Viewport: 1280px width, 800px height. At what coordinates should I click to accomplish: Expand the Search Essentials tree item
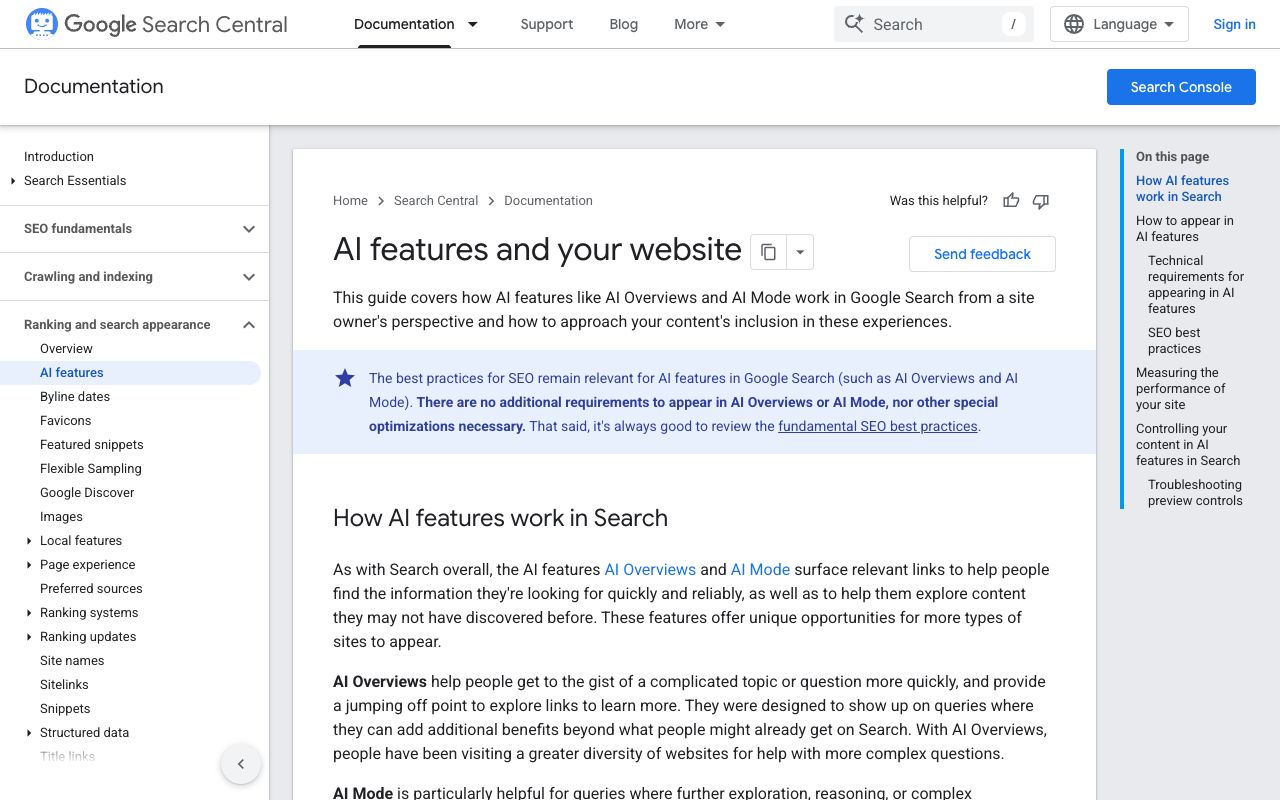point(13,181)
